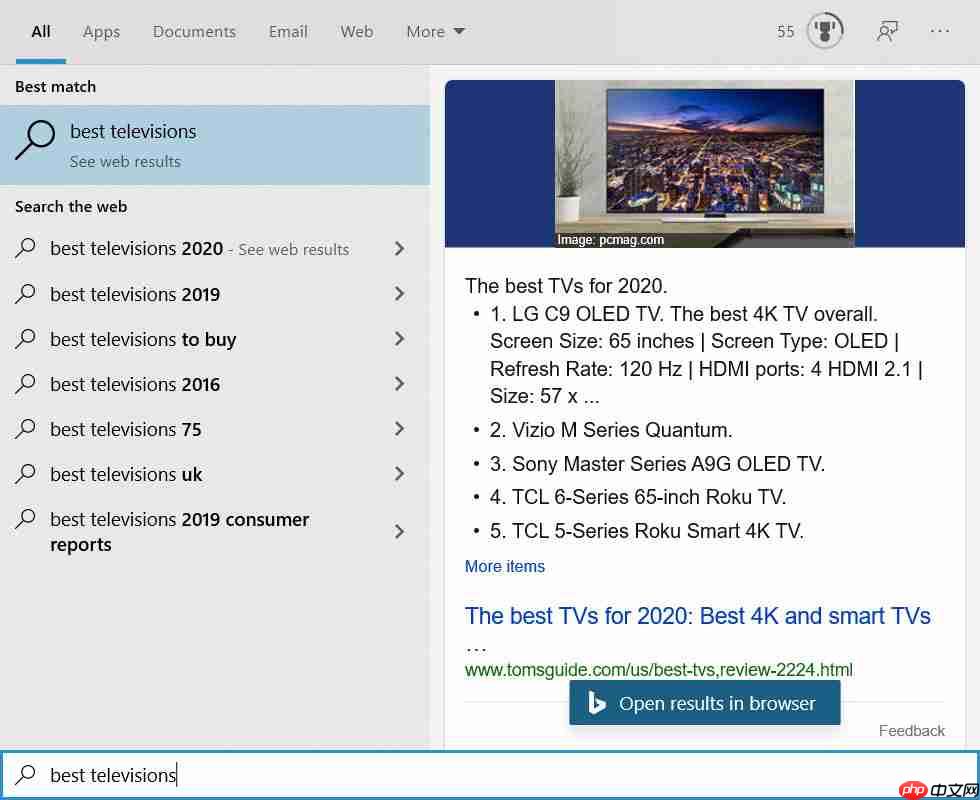Screen dimensions: 980x800
Task: Click the search icon next to best televisions uk
Action: [26, 474]
